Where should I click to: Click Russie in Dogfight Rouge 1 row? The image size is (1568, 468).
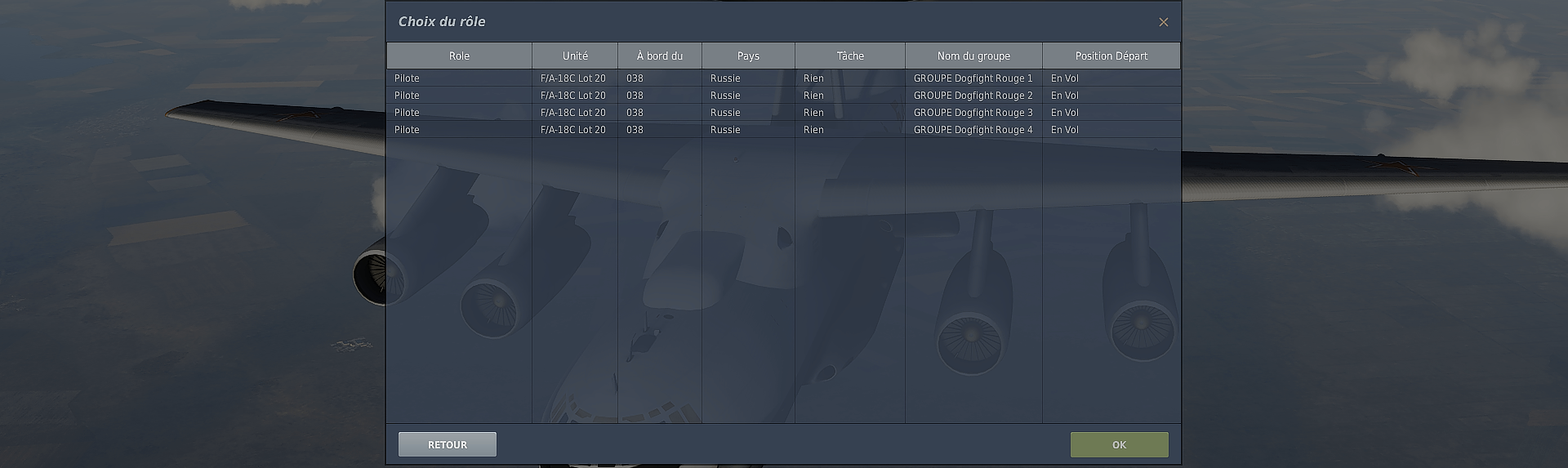pyautogui.click(x=725, y=78)
